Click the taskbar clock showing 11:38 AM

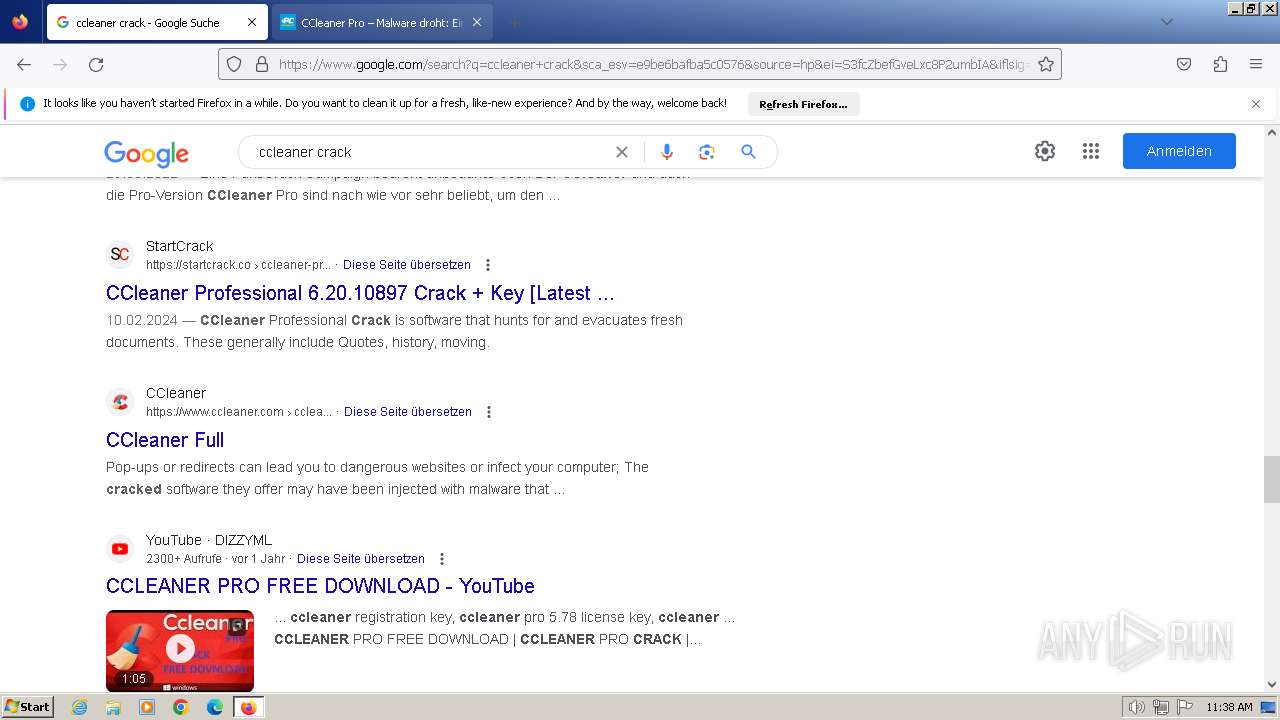[1229, 707]
